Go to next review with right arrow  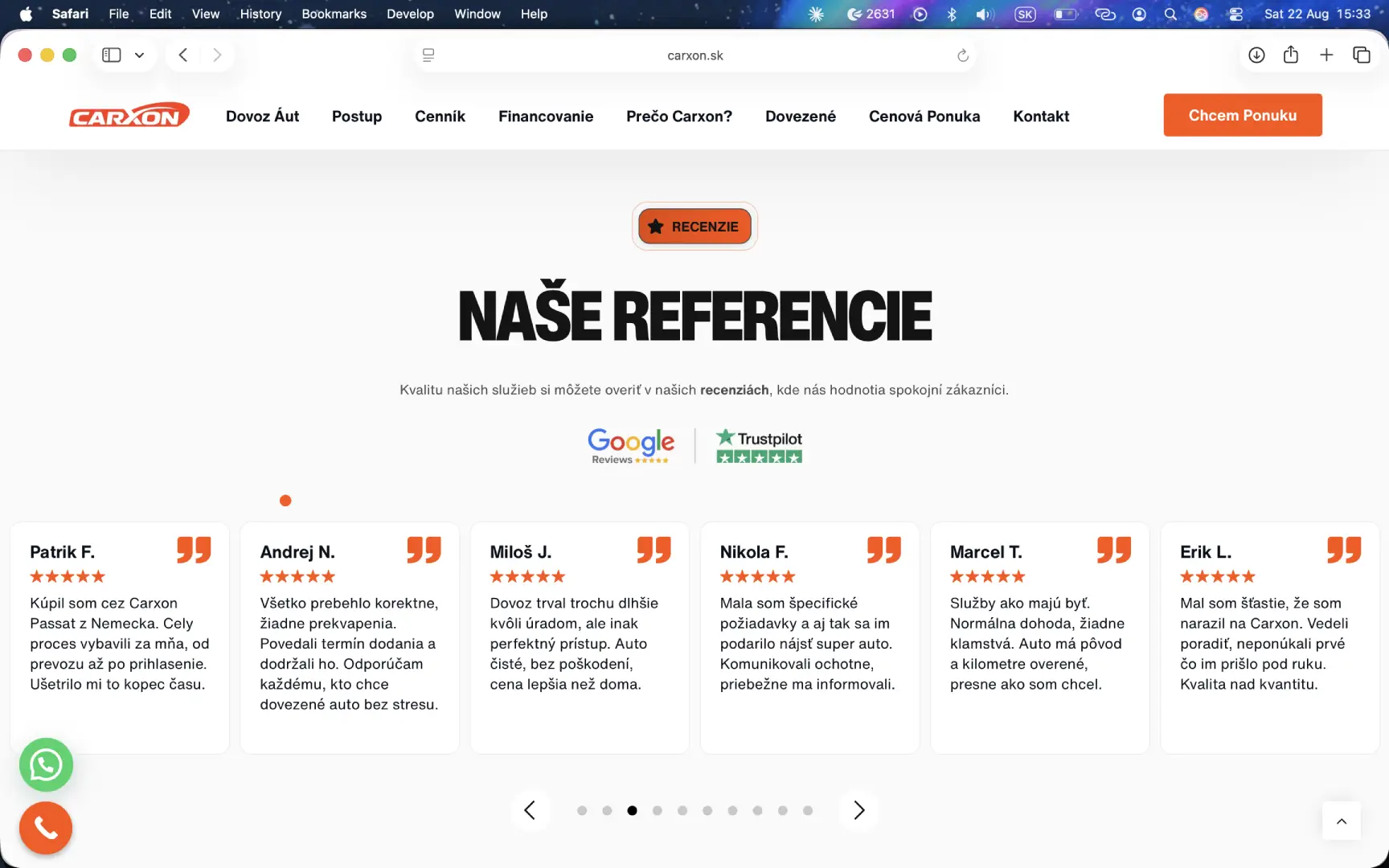coord(858,810)
